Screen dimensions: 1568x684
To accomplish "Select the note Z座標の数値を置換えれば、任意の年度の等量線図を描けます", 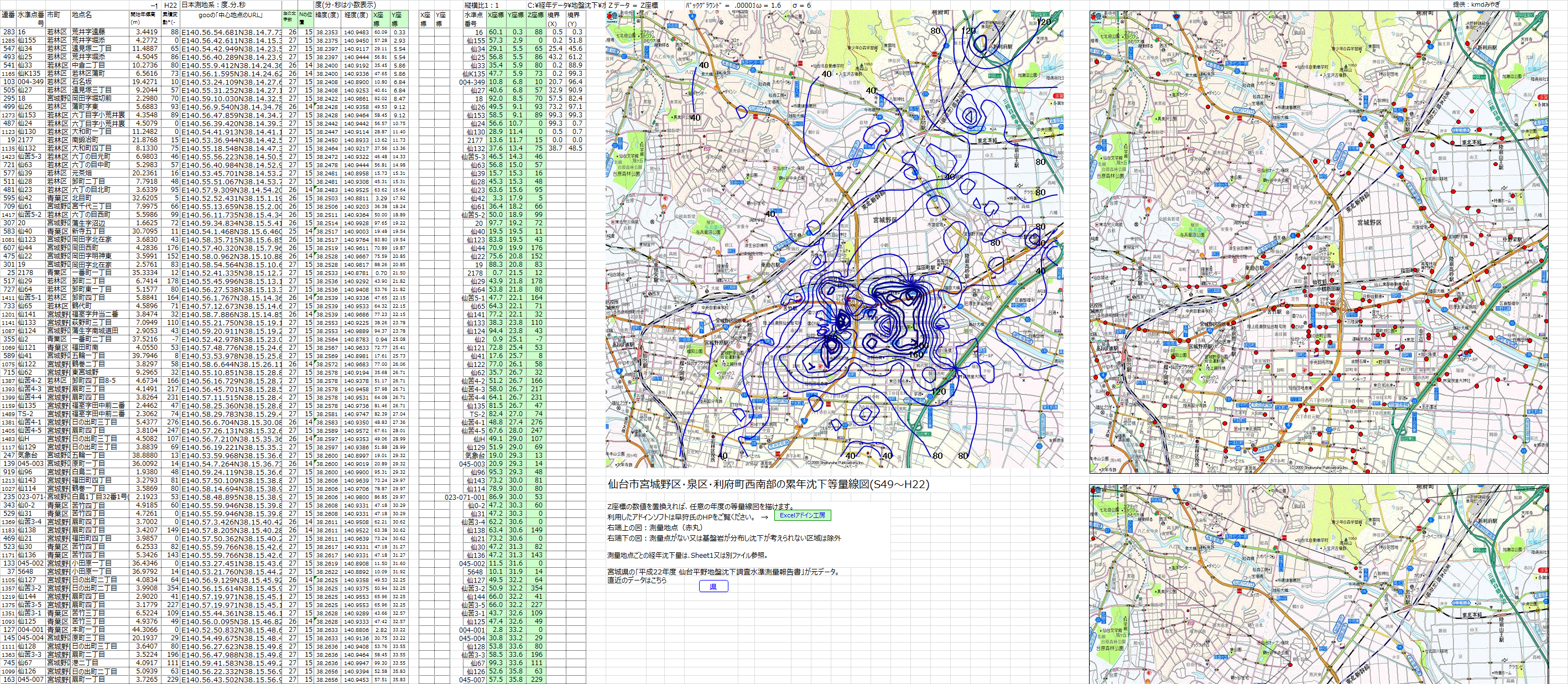I will coord(701,507).
